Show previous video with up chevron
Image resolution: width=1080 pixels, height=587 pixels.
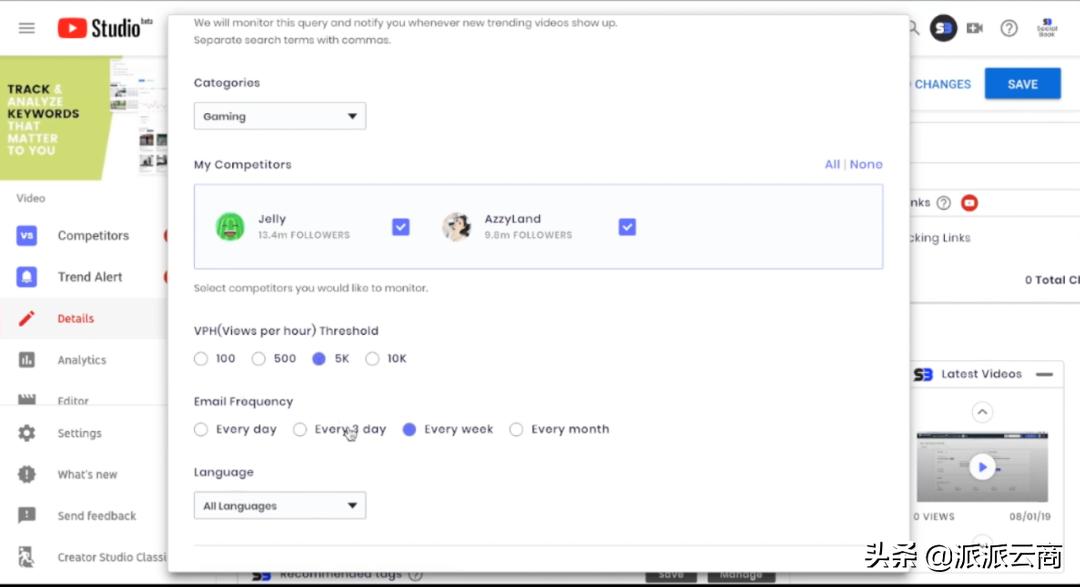pos(982,412)
